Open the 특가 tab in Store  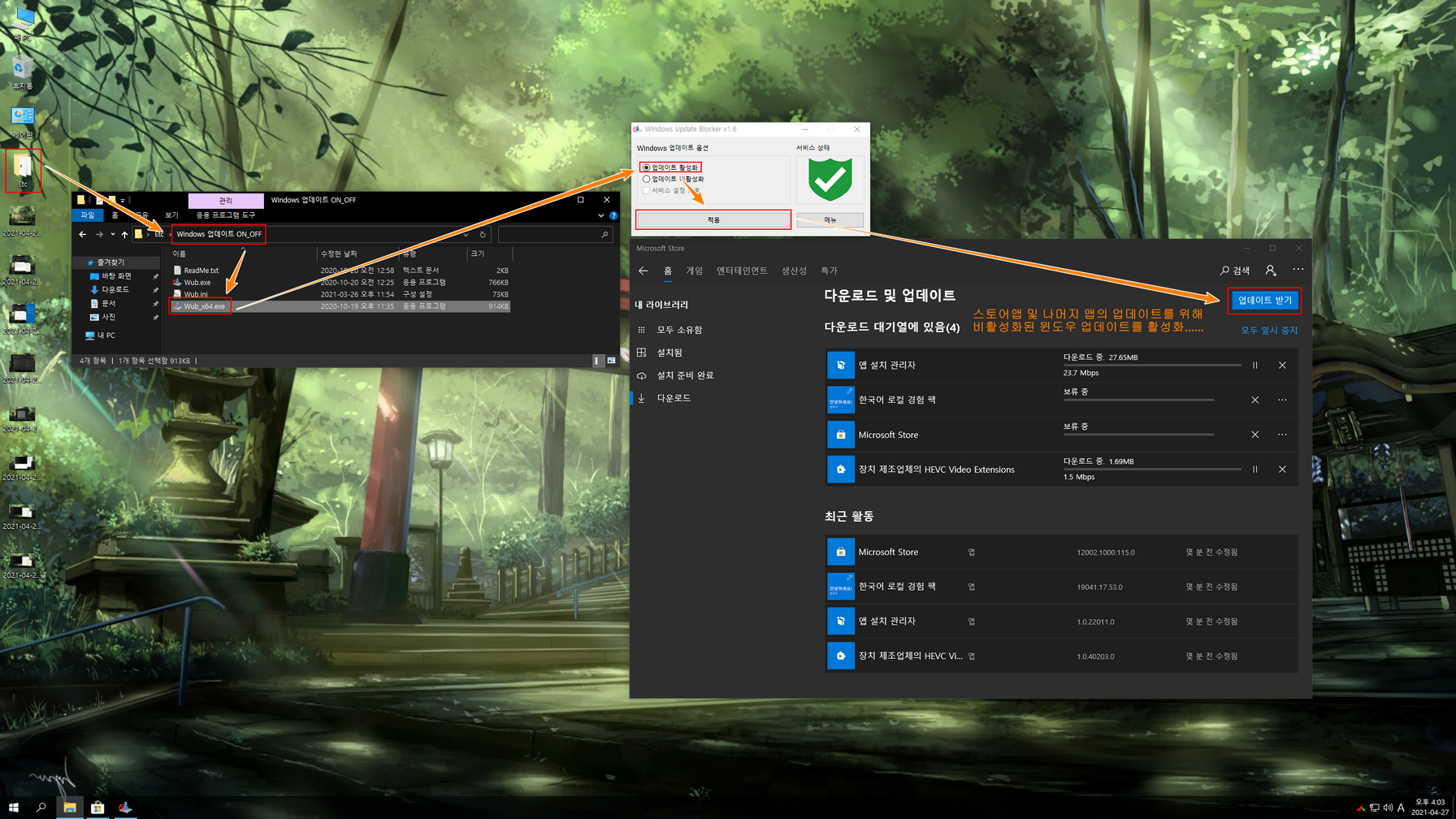tap(829, 271)
